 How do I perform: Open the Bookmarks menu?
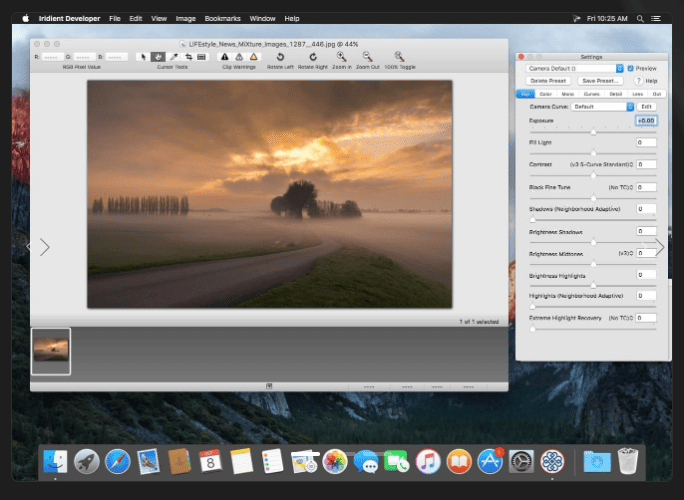222,18
